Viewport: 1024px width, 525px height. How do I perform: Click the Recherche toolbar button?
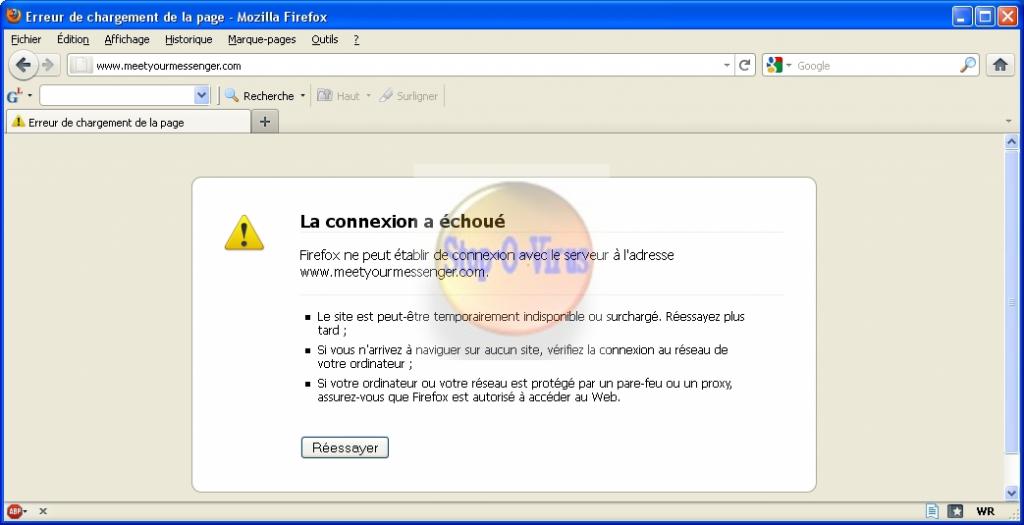coord(260,96)
